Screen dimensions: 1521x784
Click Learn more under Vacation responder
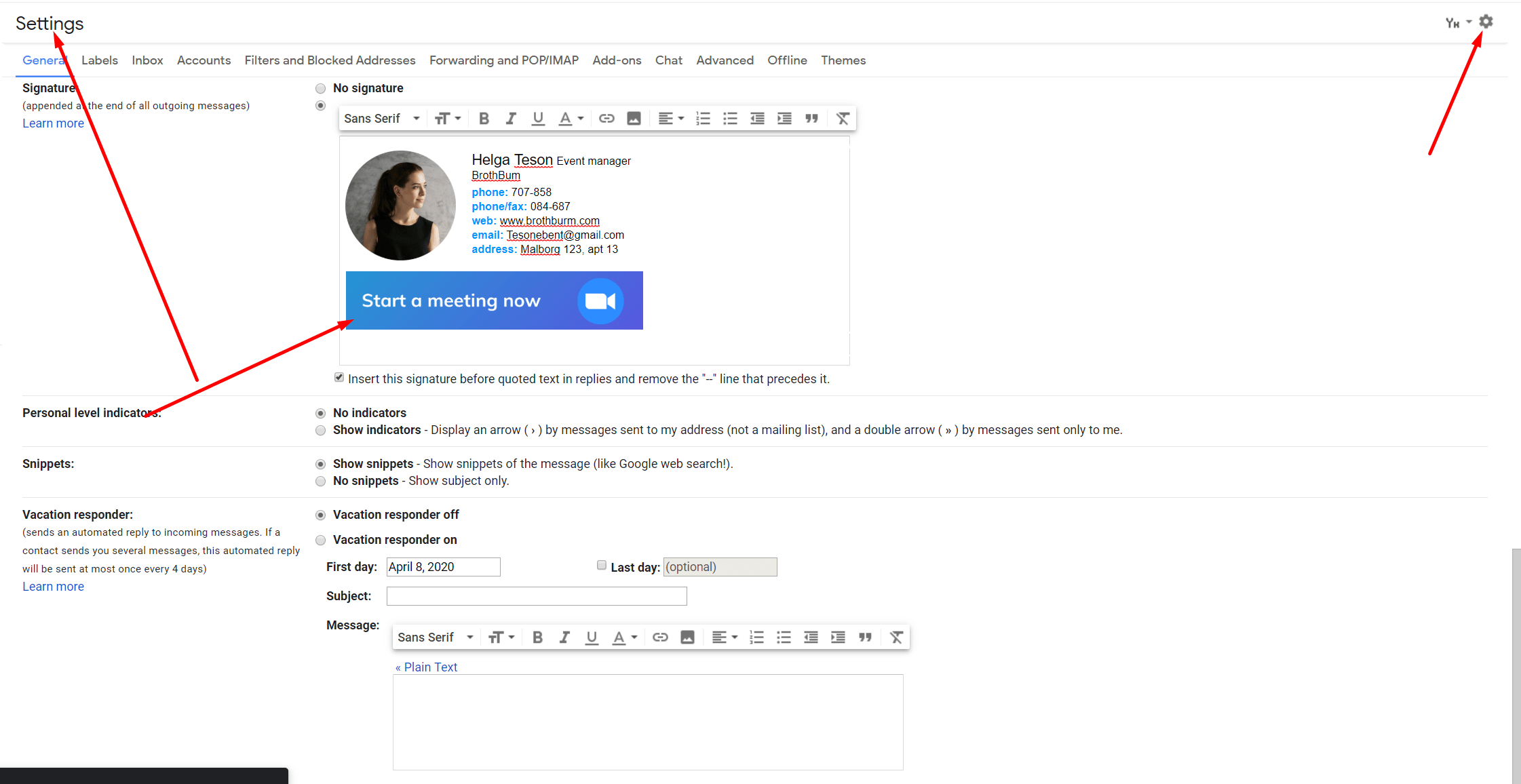[53, 586]
